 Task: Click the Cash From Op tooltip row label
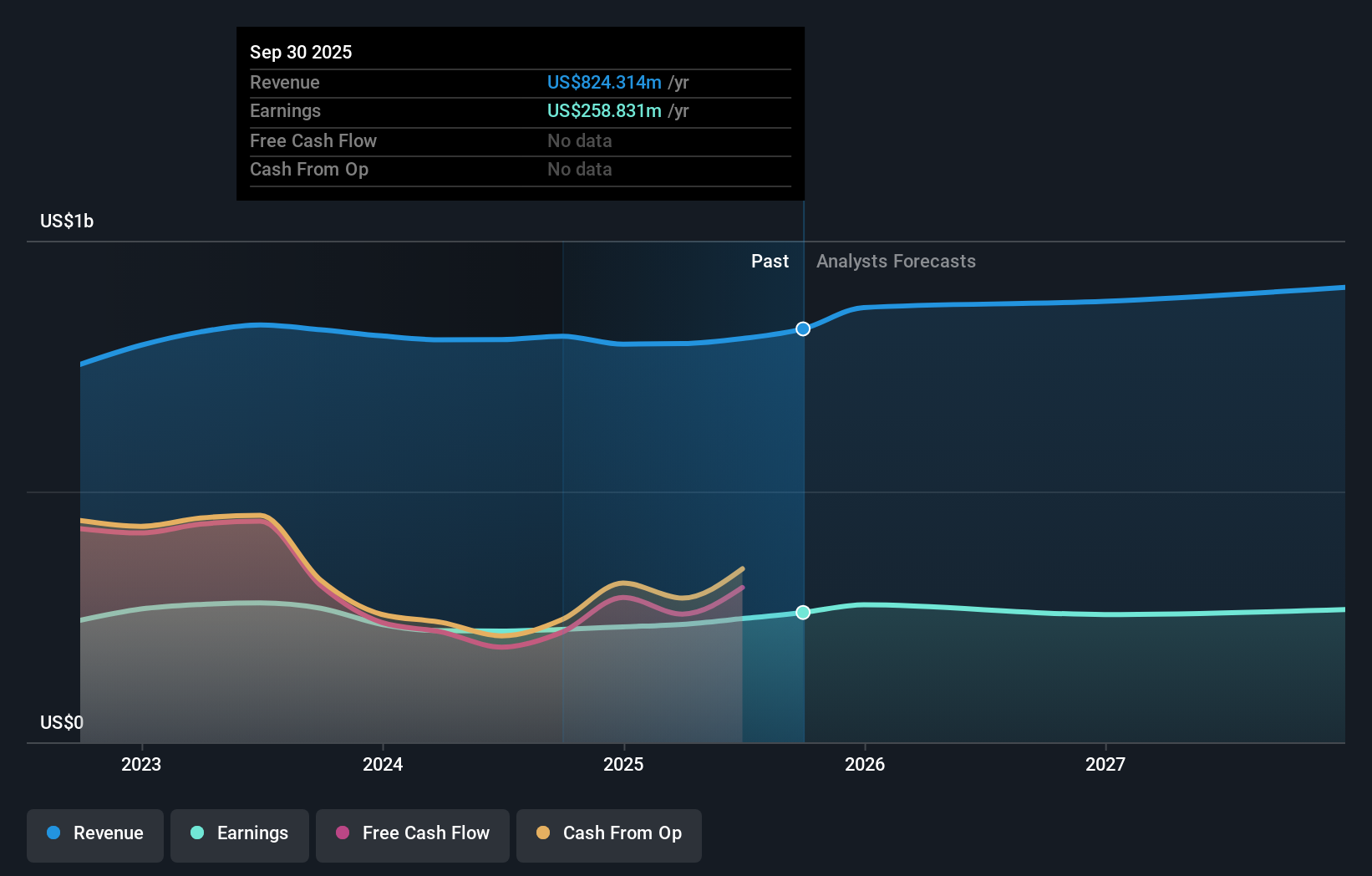(x=309, y=169)
